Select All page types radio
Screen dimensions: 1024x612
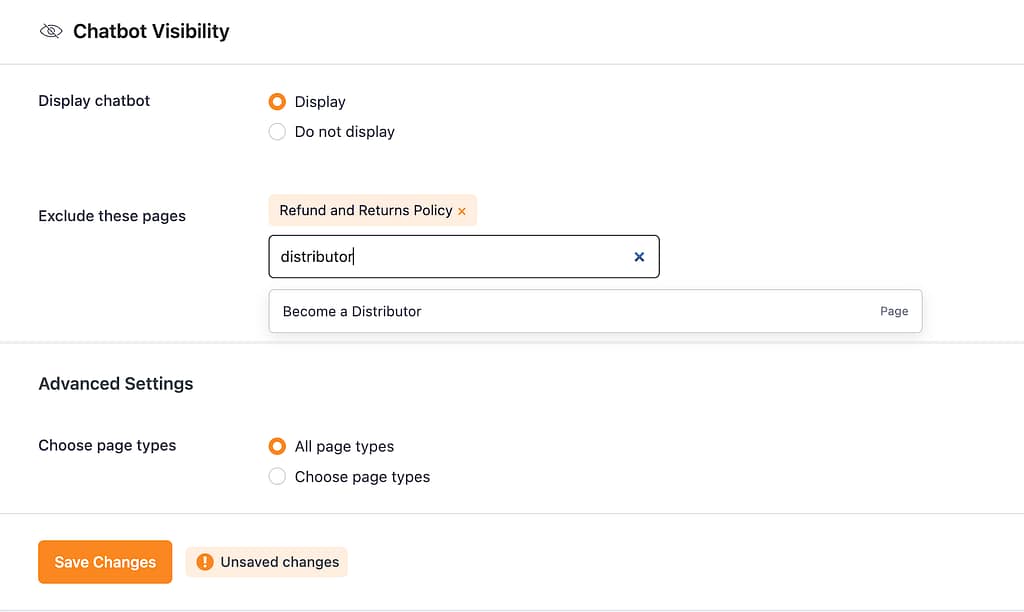pyautogui.click(x=277, y=446)
